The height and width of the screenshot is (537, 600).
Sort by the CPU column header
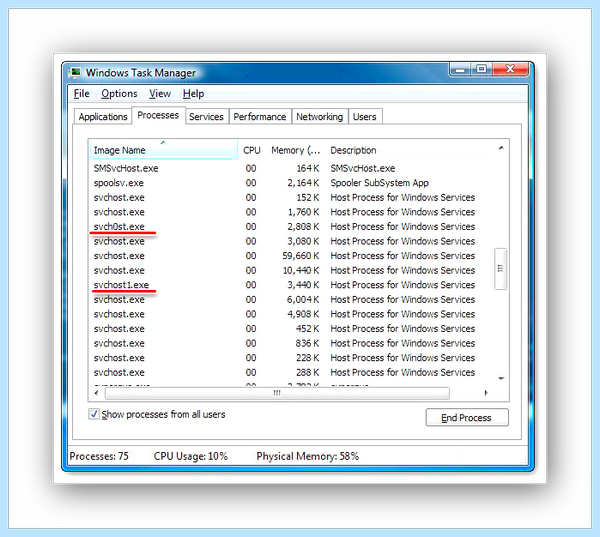pyautogui.click(x=252, y=150)
